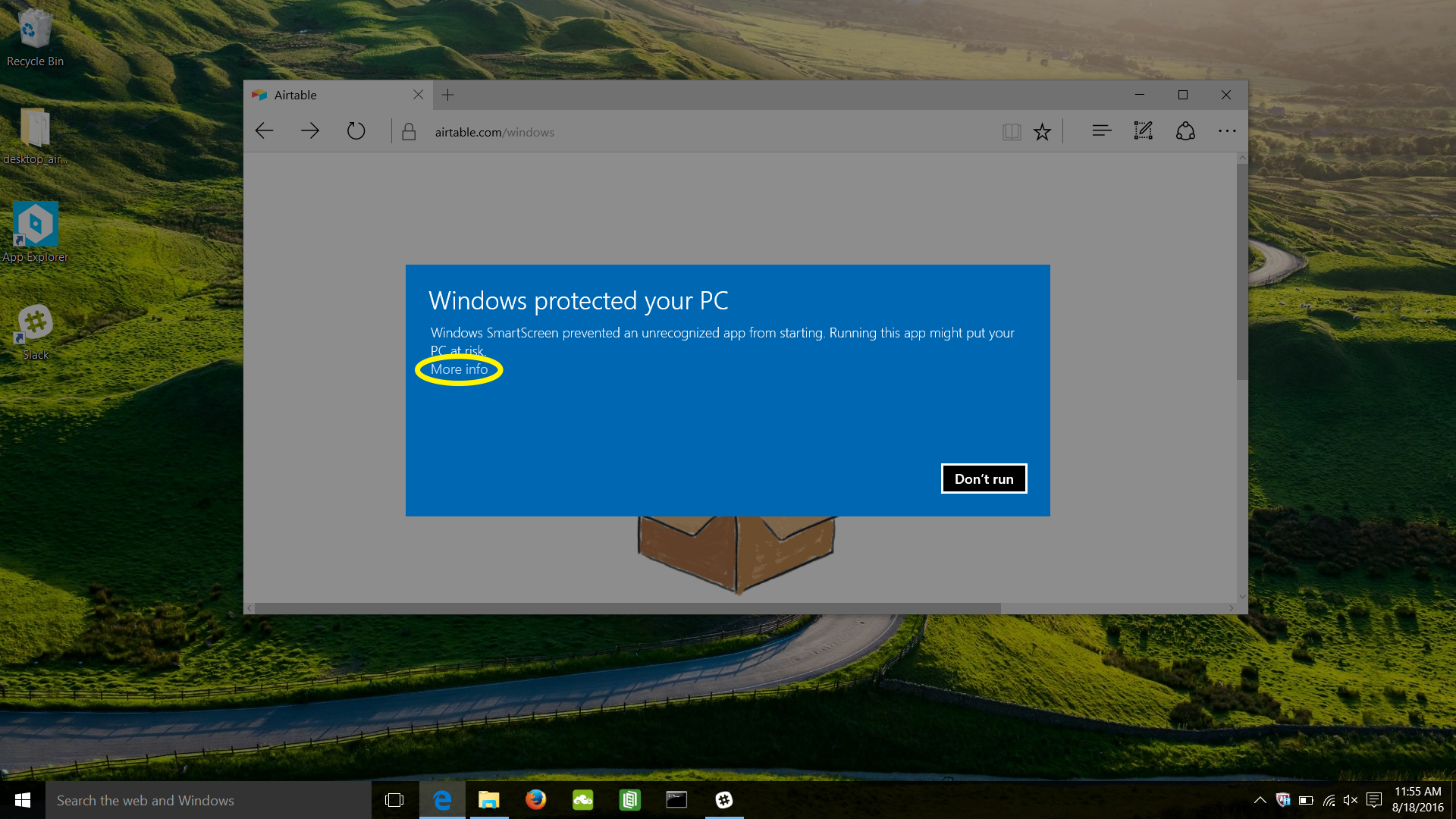Refresh the Airtable page

click(x=356, y=131)
